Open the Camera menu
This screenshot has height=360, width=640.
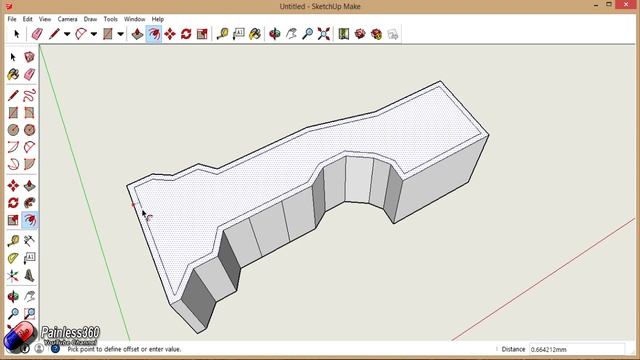coord(67,19)
